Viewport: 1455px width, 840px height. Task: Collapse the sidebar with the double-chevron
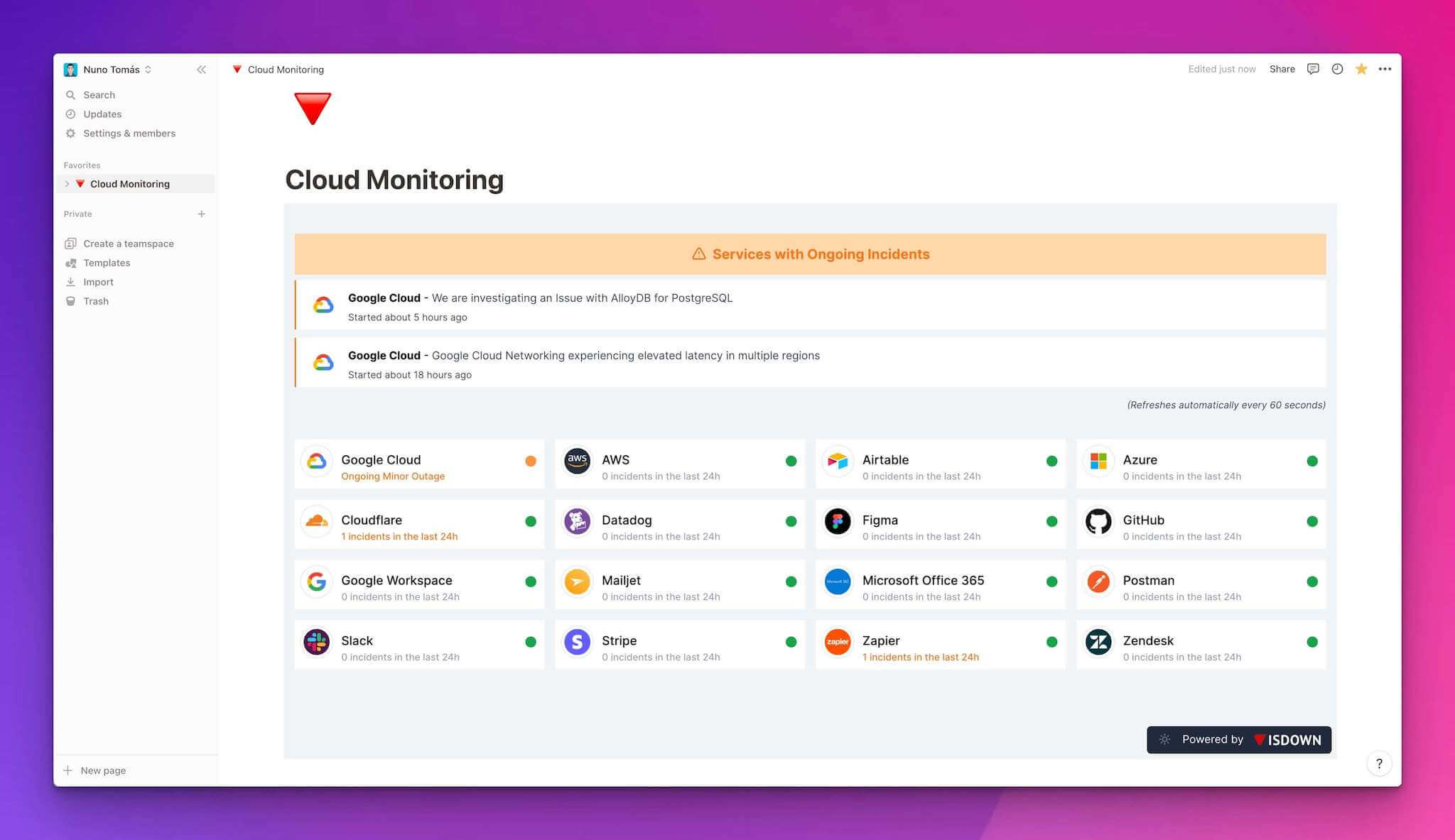pyautogui.click(x=201, y=69)
